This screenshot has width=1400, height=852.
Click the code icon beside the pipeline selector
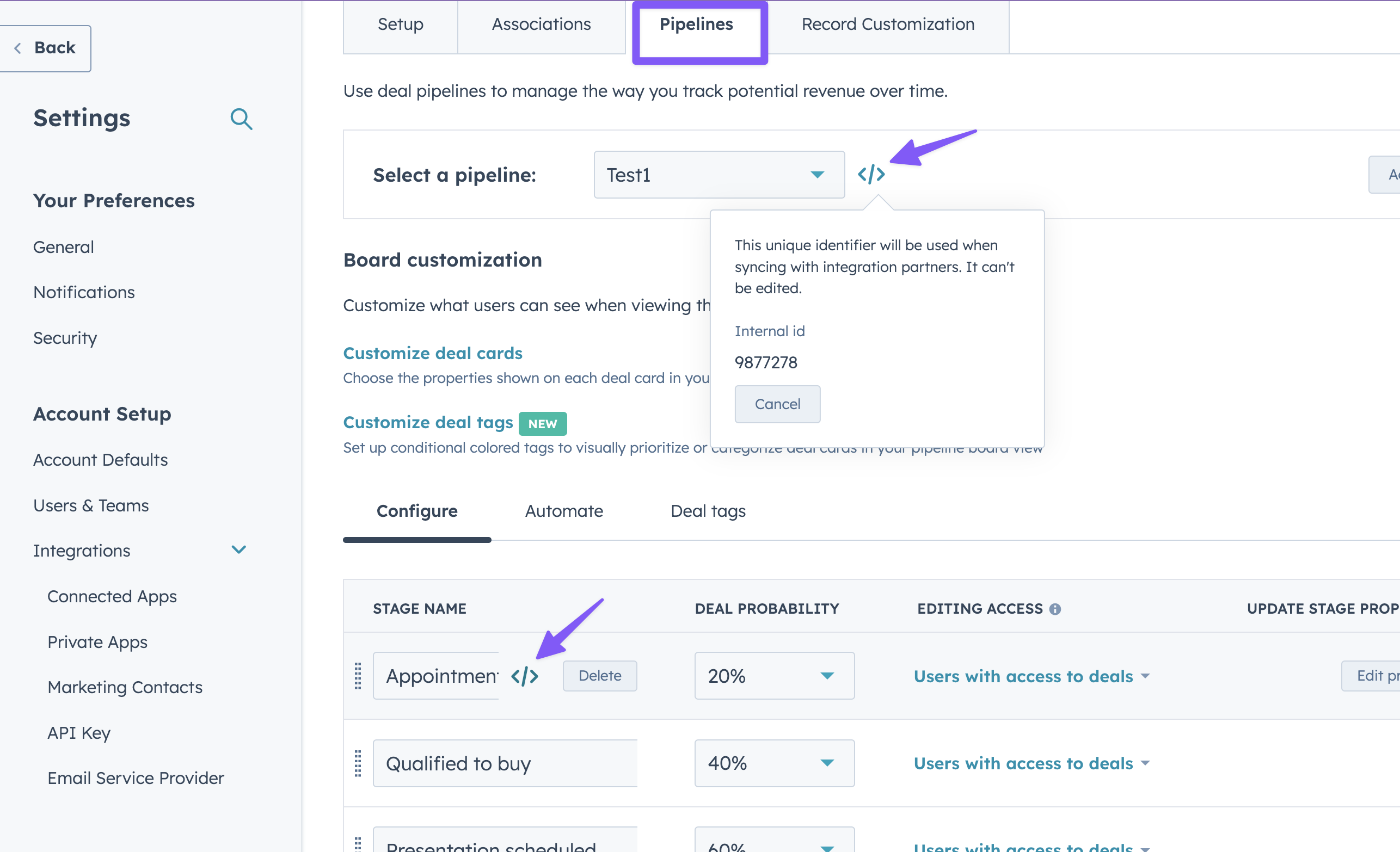[x=871, y=175]
